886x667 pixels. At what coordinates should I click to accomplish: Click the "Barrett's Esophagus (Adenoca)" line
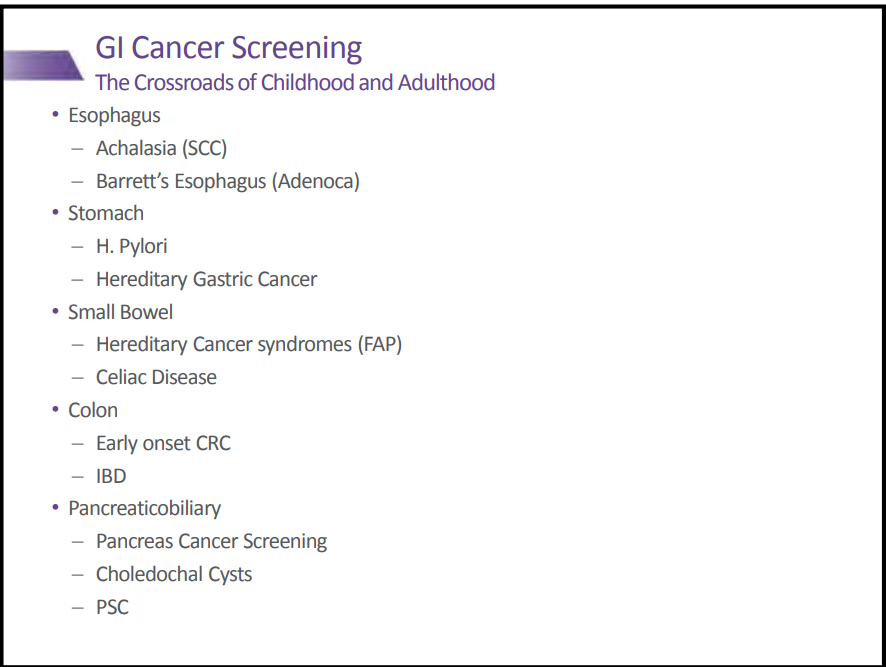point(227,181)
